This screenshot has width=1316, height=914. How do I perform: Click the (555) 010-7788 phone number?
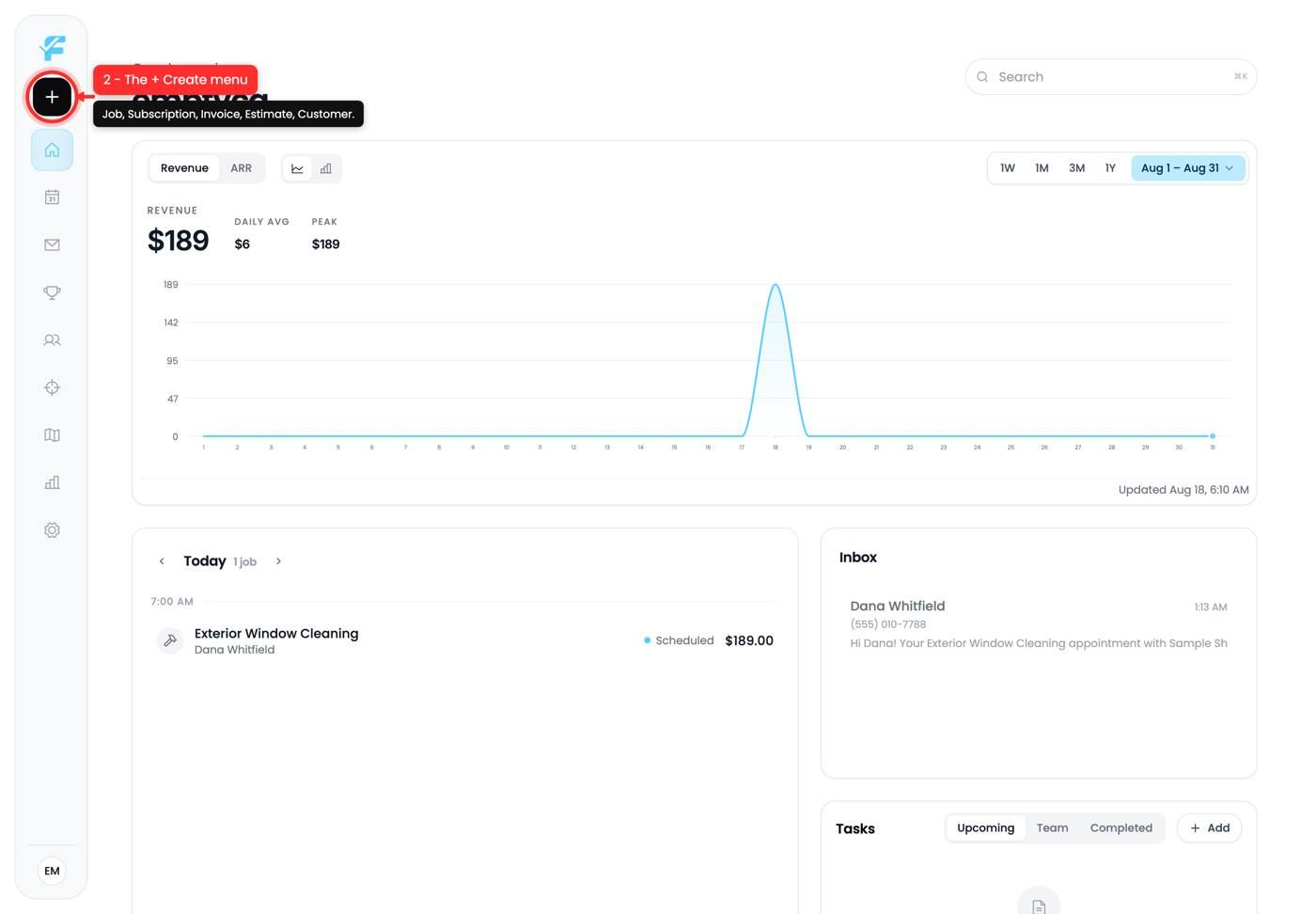pos(888,624)
